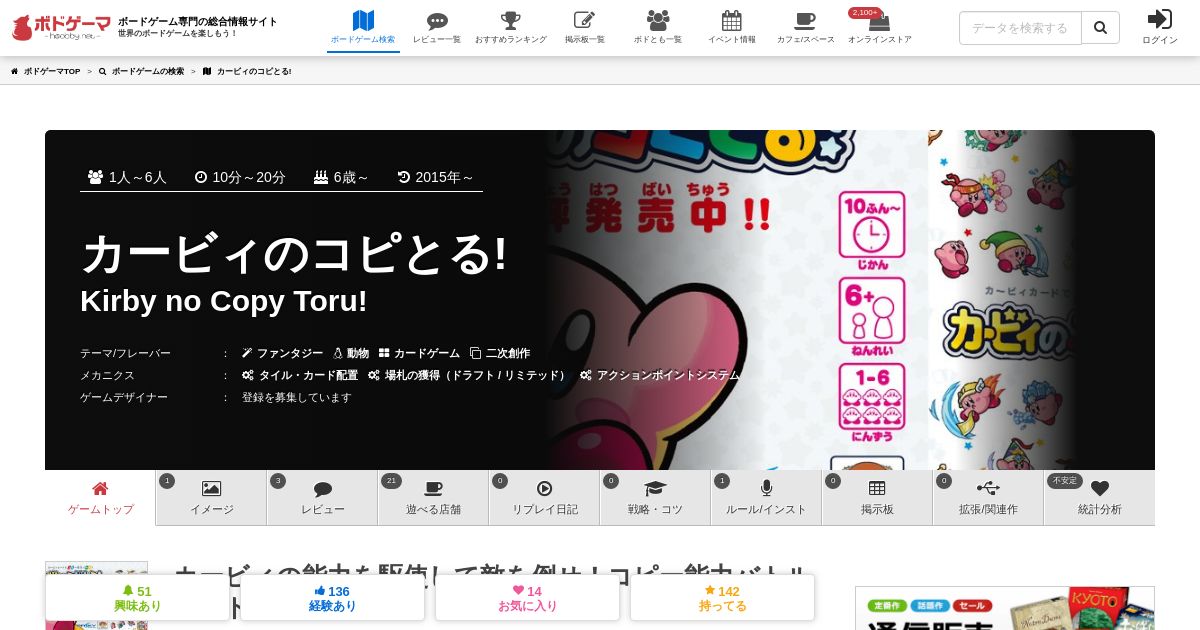Click the 持ってる star button
1200x630 pixels.
pyautogui.click(x=722, y=598)
